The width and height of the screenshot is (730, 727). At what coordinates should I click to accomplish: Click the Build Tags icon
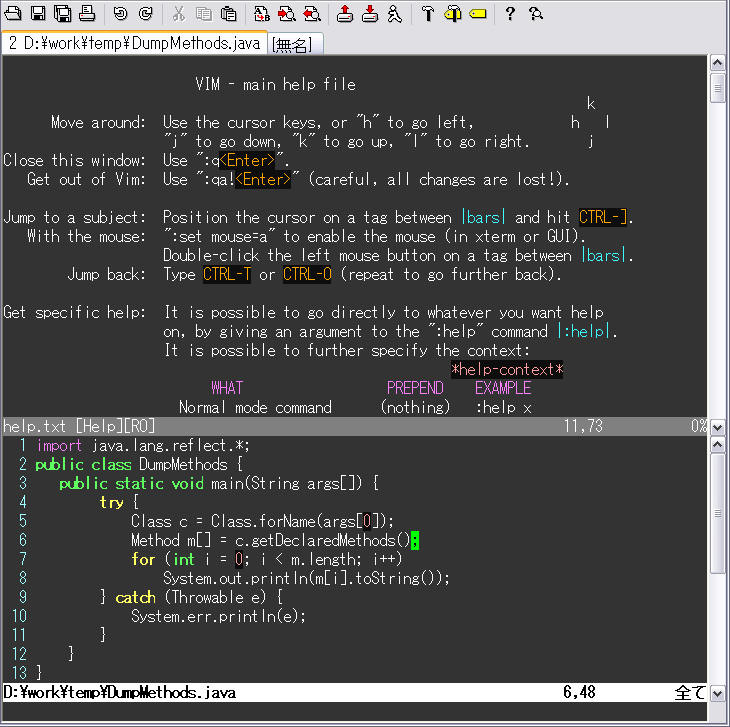click(453, 13)
